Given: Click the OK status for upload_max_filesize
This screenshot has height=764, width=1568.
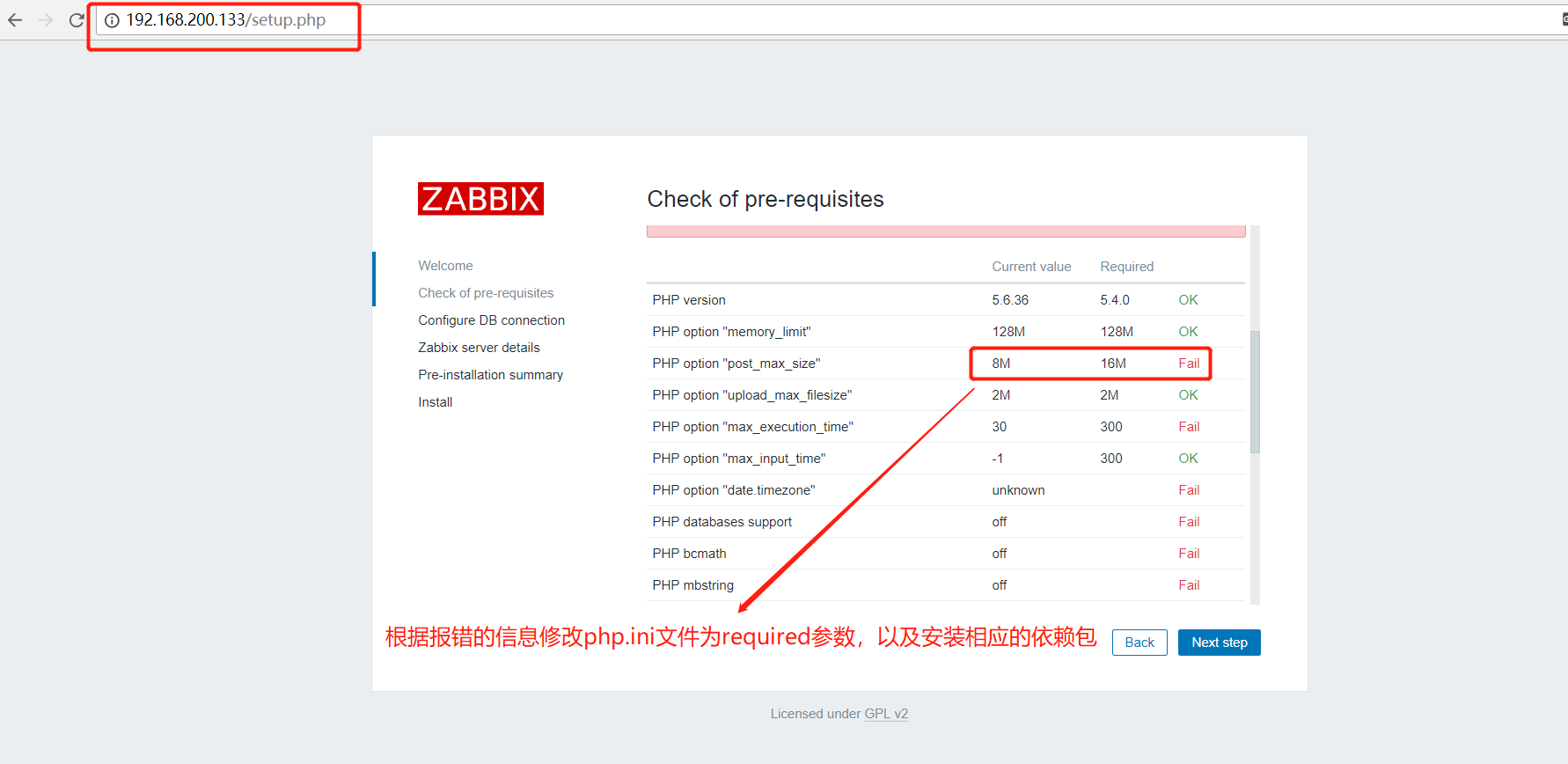Looking at the screenshot, I should 1188,395.
